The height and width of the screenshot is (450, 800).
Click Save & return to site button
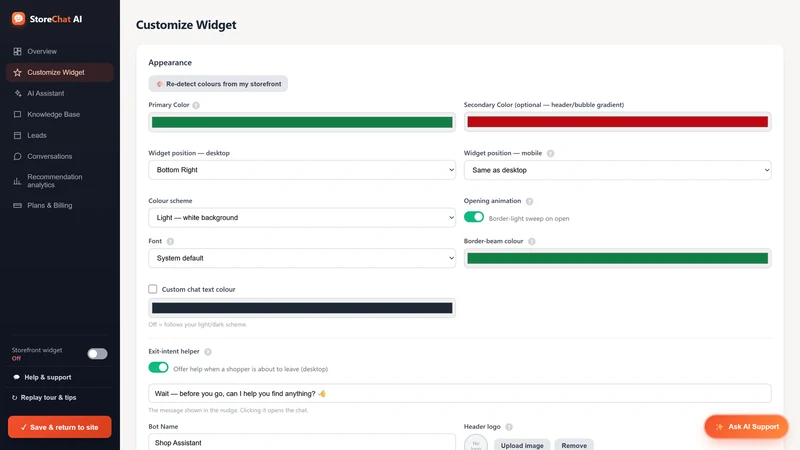point(60,427)
